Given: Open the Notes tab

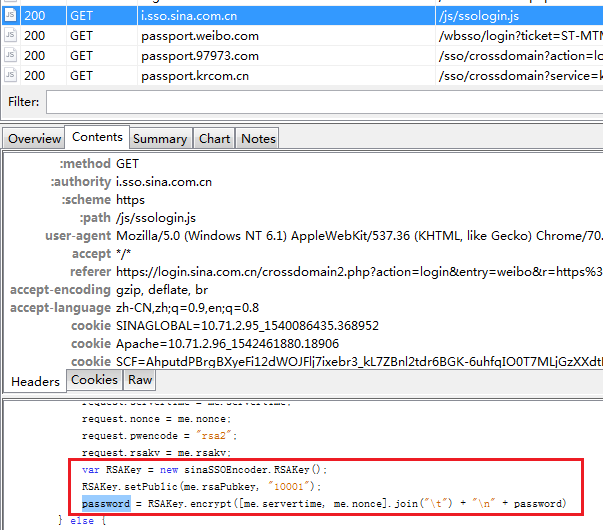Looking at the screenshot, I should 258,138.
